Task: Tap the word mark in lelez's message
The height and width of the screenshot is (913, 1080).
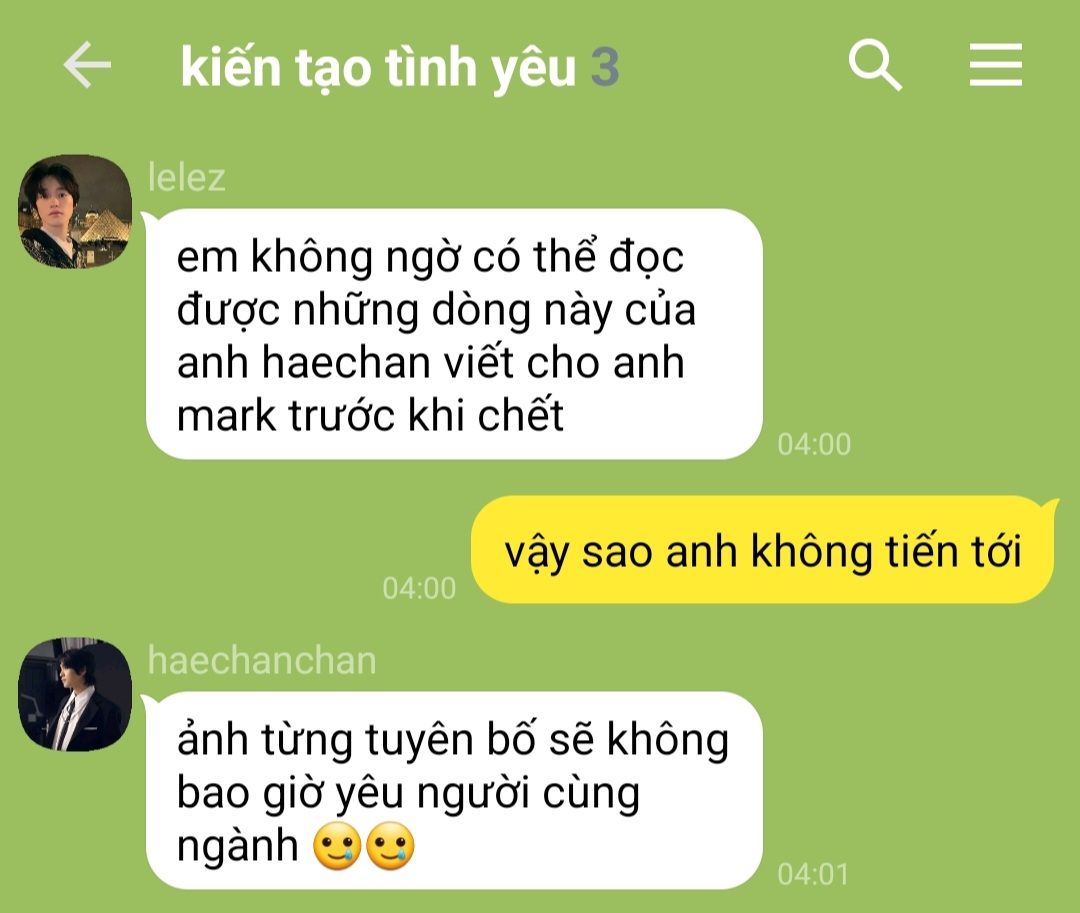Action: [x=226, y=415]
